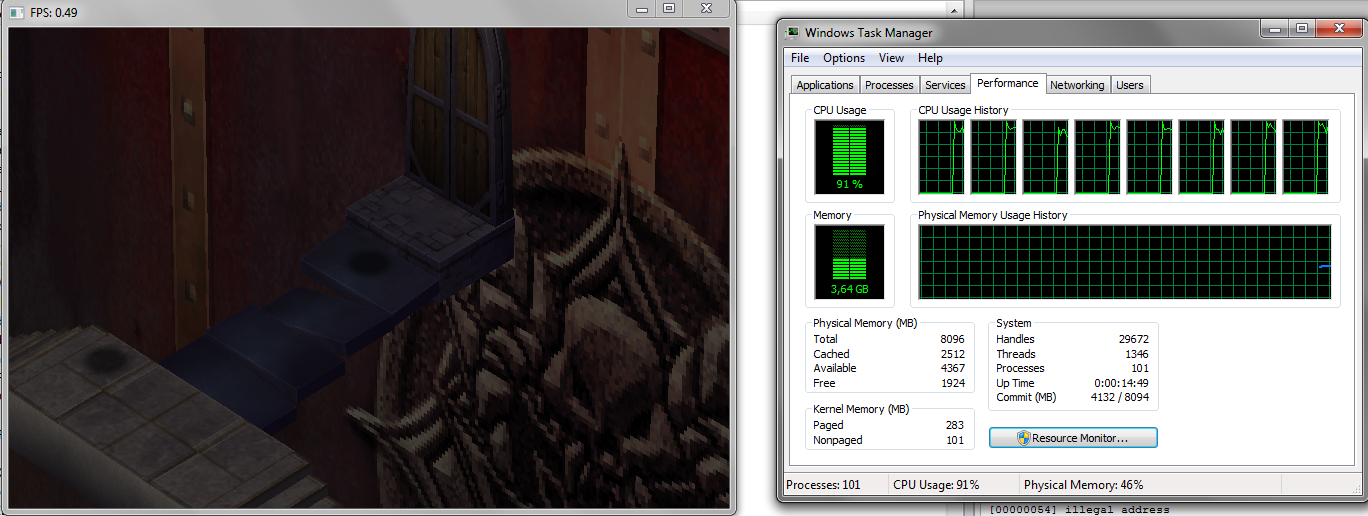Click the FPS window's title bar icon

point(16,12)
